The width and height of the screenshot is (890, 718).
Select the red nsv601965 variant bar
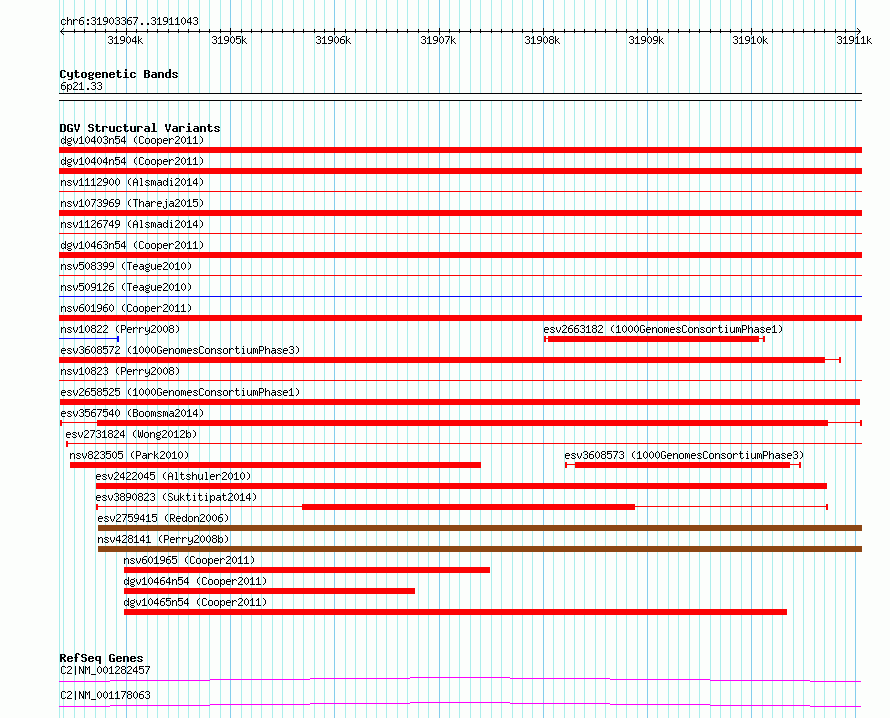point(307,570)
